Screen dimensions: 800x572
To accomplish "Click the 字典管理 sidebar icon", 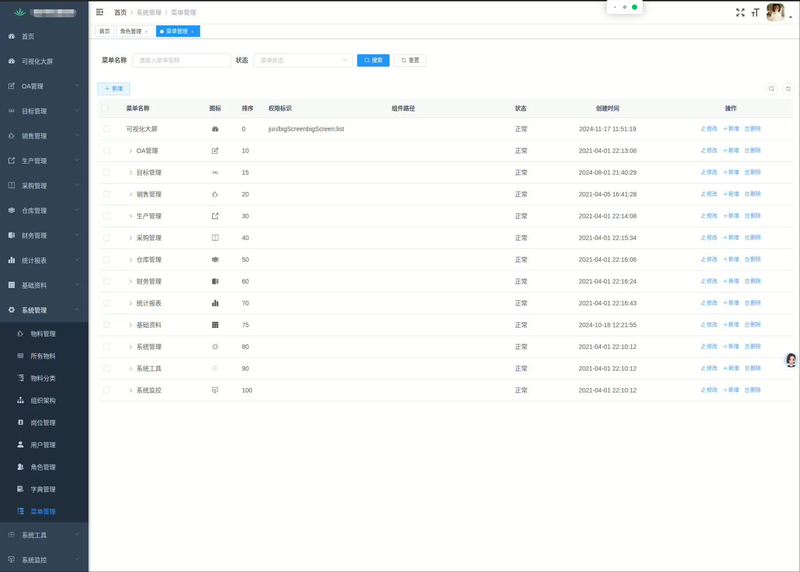I will [x=21, y=489].
